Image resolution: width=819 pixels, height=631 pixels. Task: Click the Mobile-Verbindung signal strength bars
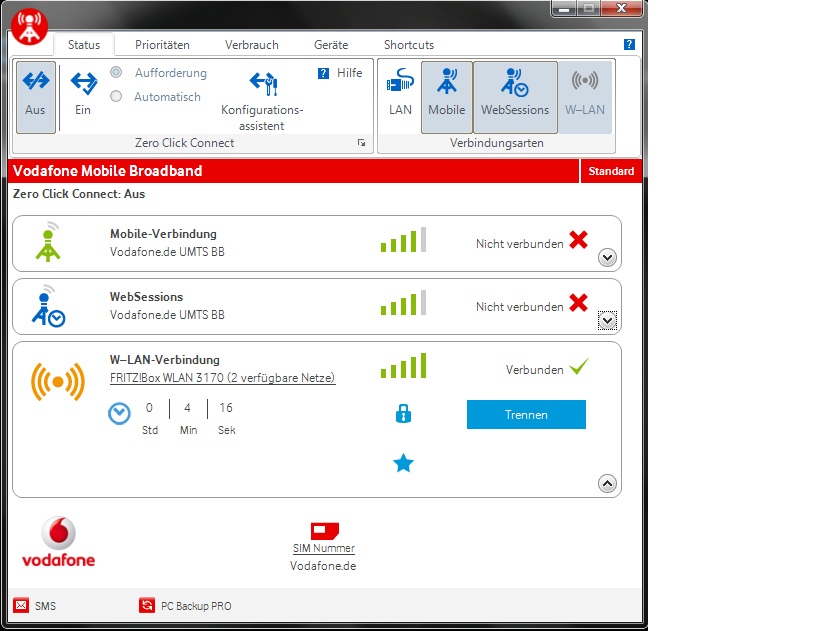tap(403, 240)
